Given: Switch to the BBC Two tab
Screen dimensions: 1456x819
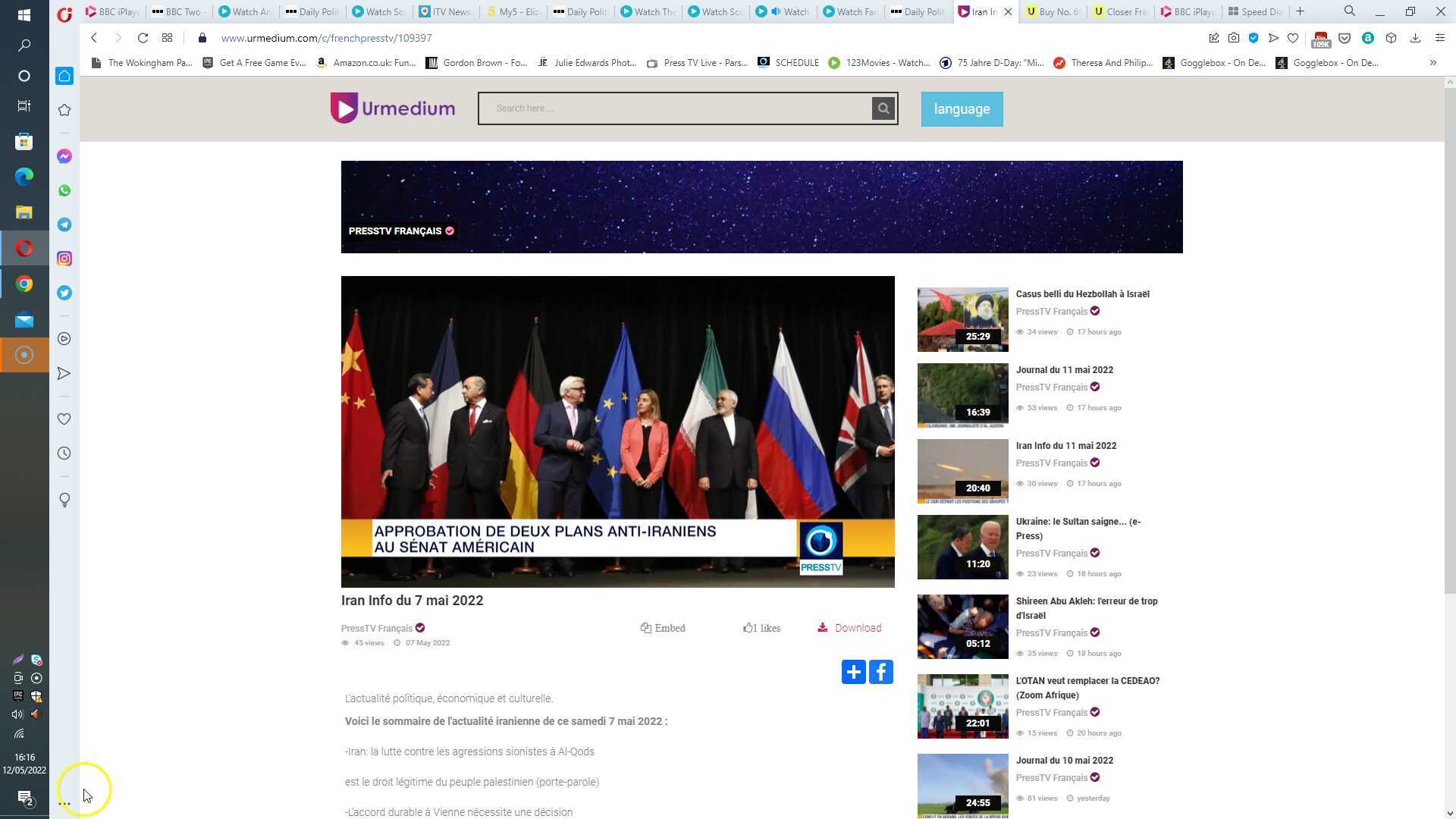Looking at the screenshot, I should click(x=177, y=11).
